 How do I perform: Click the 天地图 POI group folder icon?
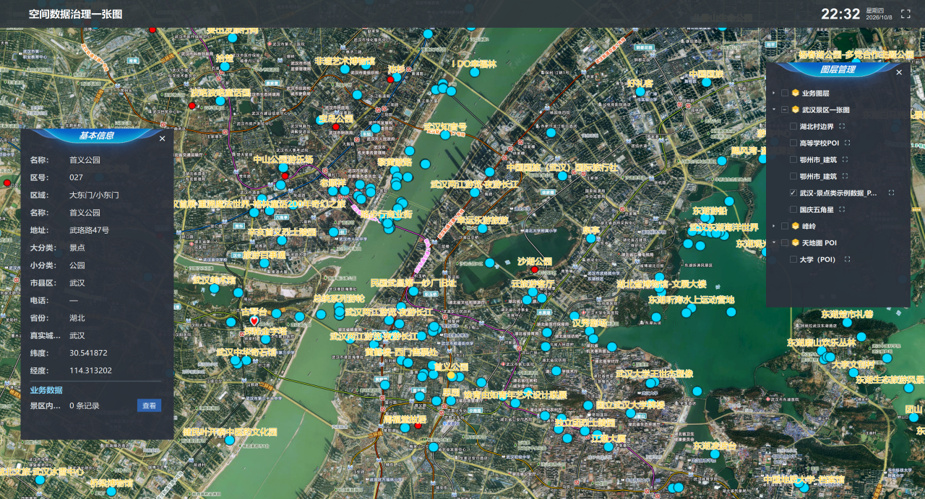(795, 242)
